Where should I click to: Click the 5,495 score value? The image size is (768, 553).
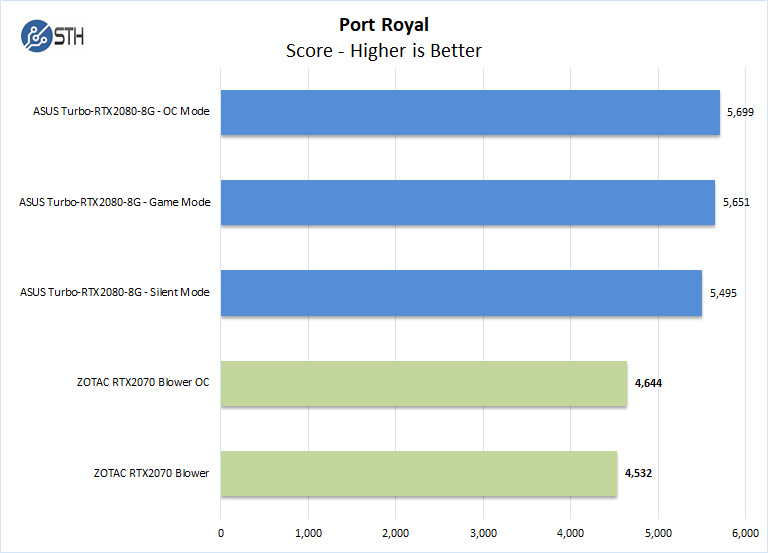point(723,293)
